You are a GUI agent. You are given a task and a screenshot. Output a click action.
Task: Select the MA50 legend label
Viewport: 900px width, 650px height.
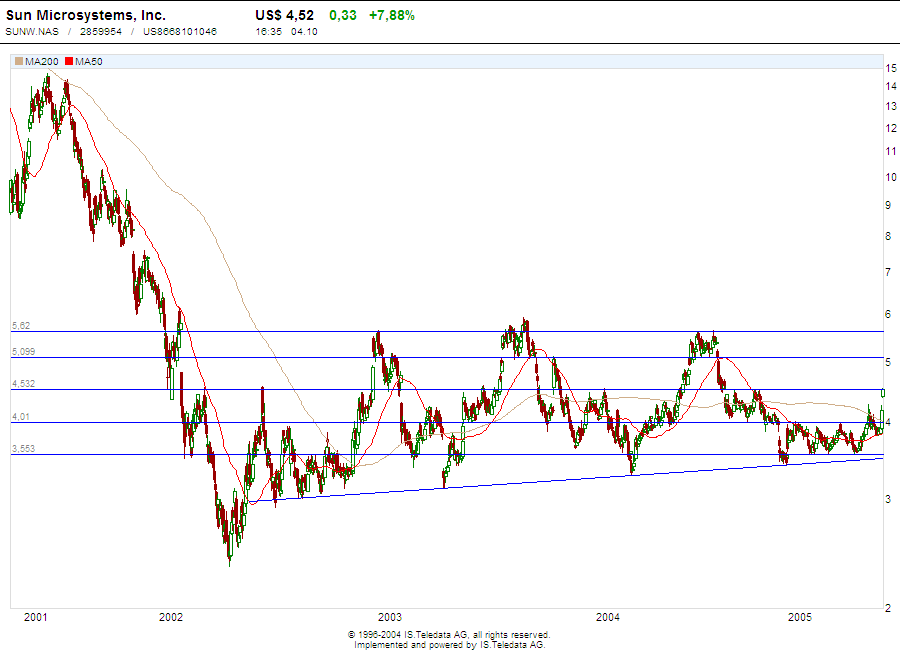click(x=89, y=61)
